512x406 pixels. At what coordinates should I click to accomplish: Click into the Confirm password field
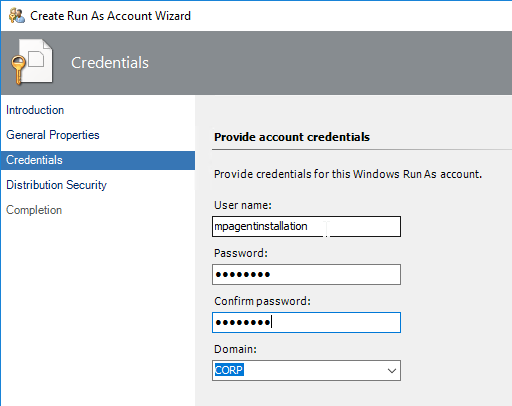(306, 322)
